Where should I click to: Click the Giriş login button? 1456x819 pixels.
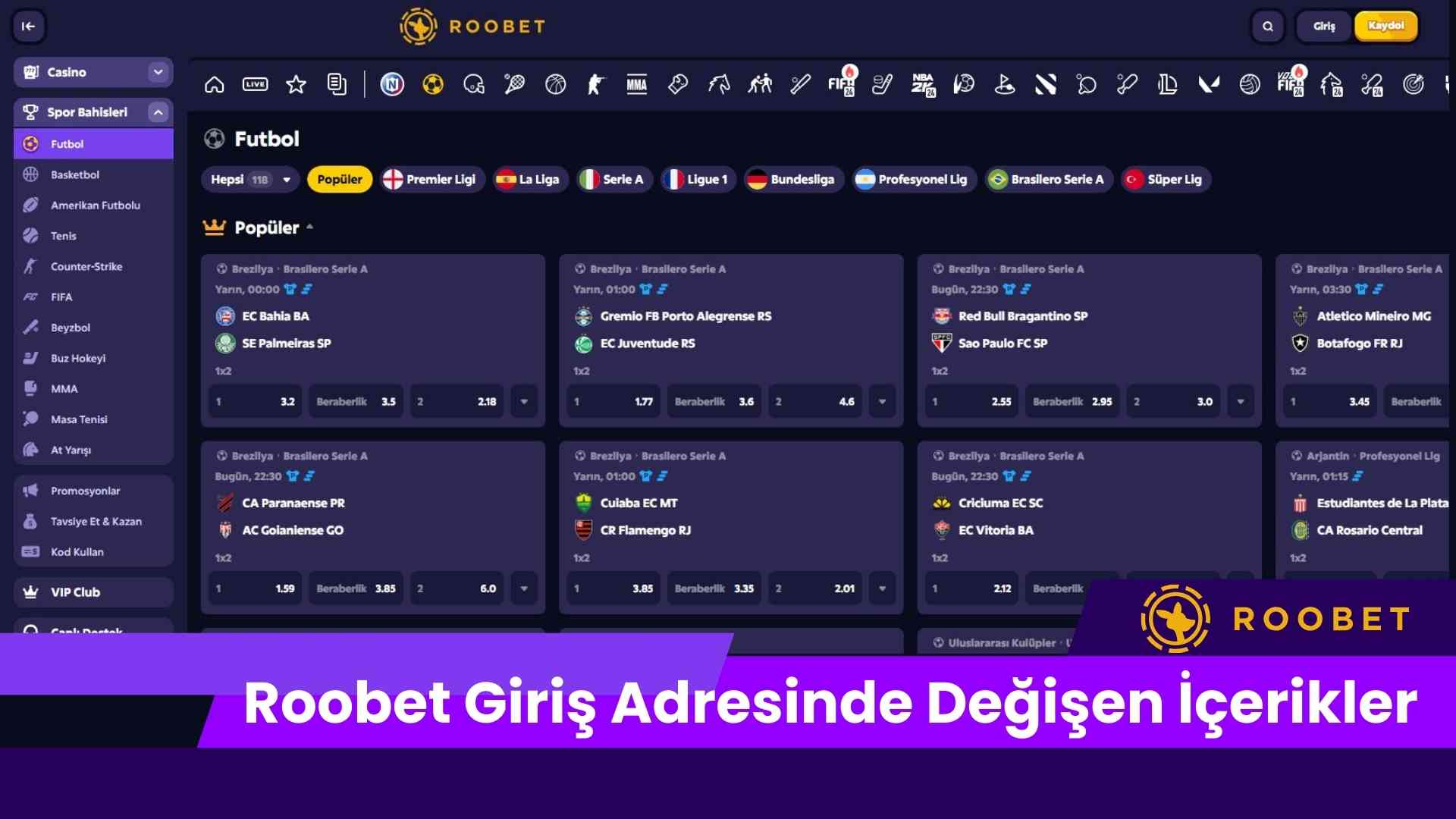(1324, 27)
